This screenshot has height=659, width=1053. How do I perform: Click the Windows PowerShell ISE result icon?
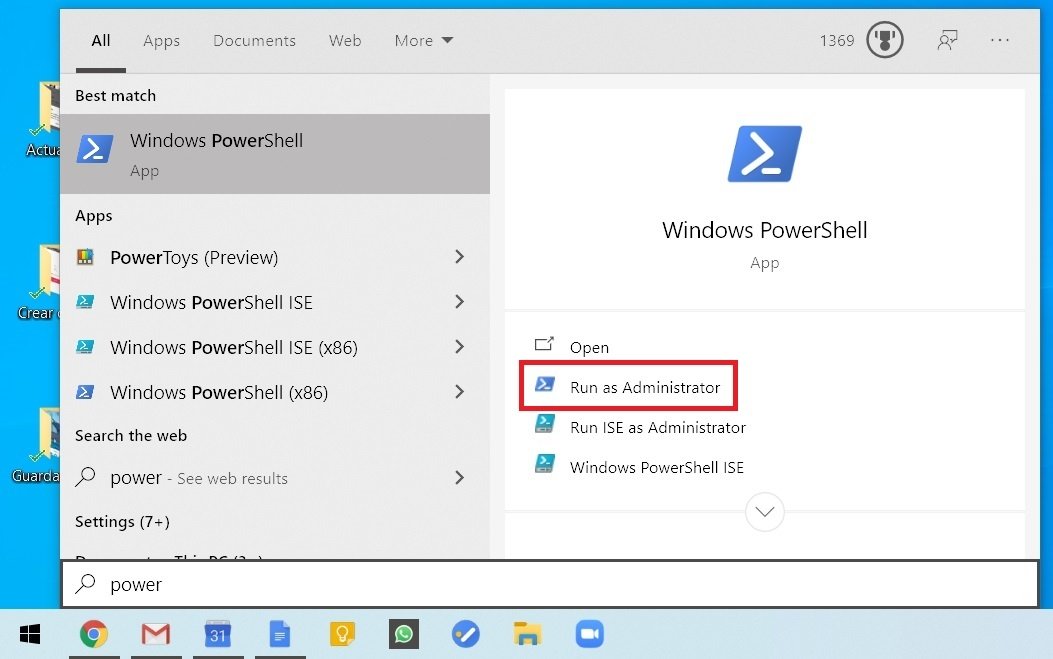[x=85, y=302]
